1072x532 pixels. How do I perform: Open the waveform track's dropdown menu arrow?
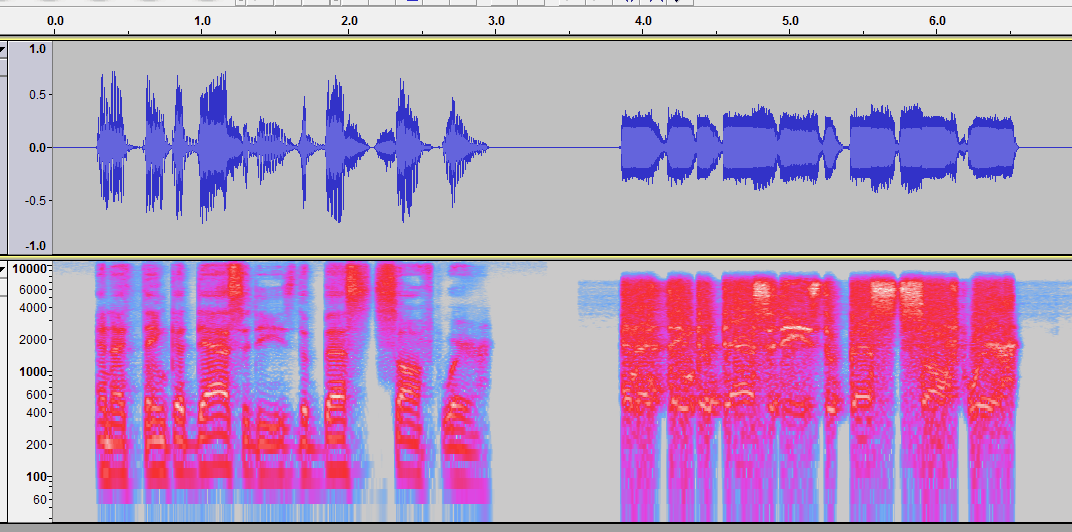pyautogui.click(x=3, y=49)
